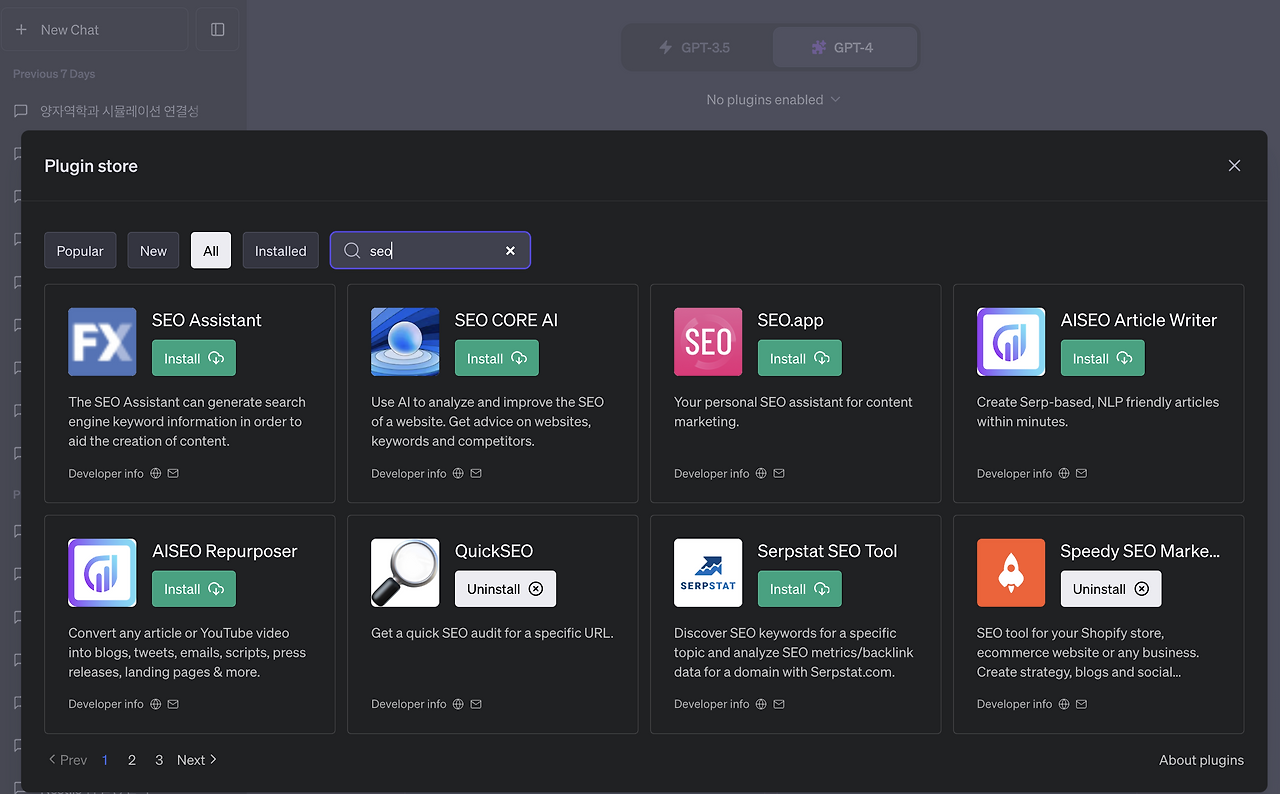1280x794 pixels.
Task: Open Speedy SEO Marketing developer website globe
Action: click(1065, 704)
